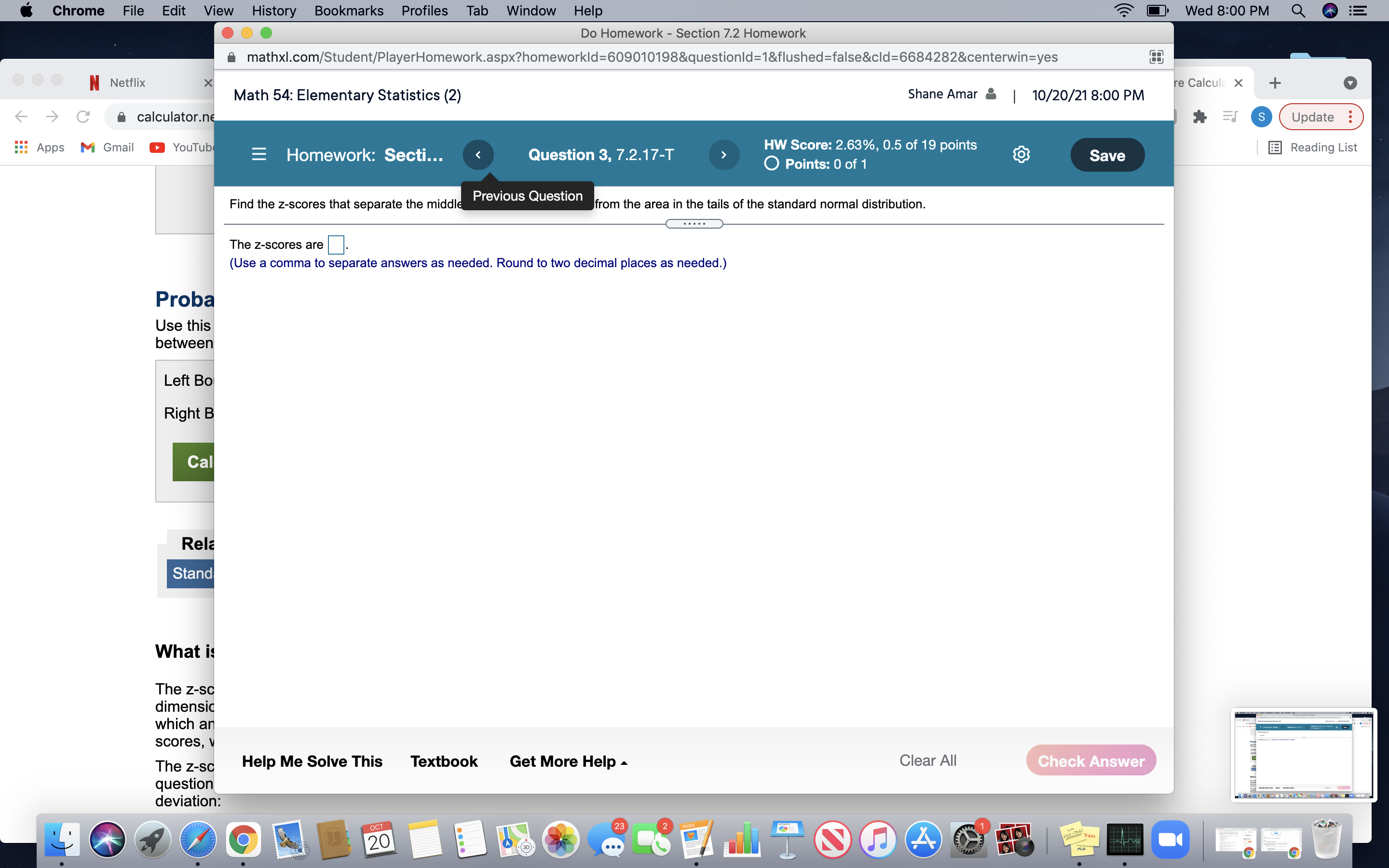
Task: Open the Bookmarks menu
Action: coord(349,10)
